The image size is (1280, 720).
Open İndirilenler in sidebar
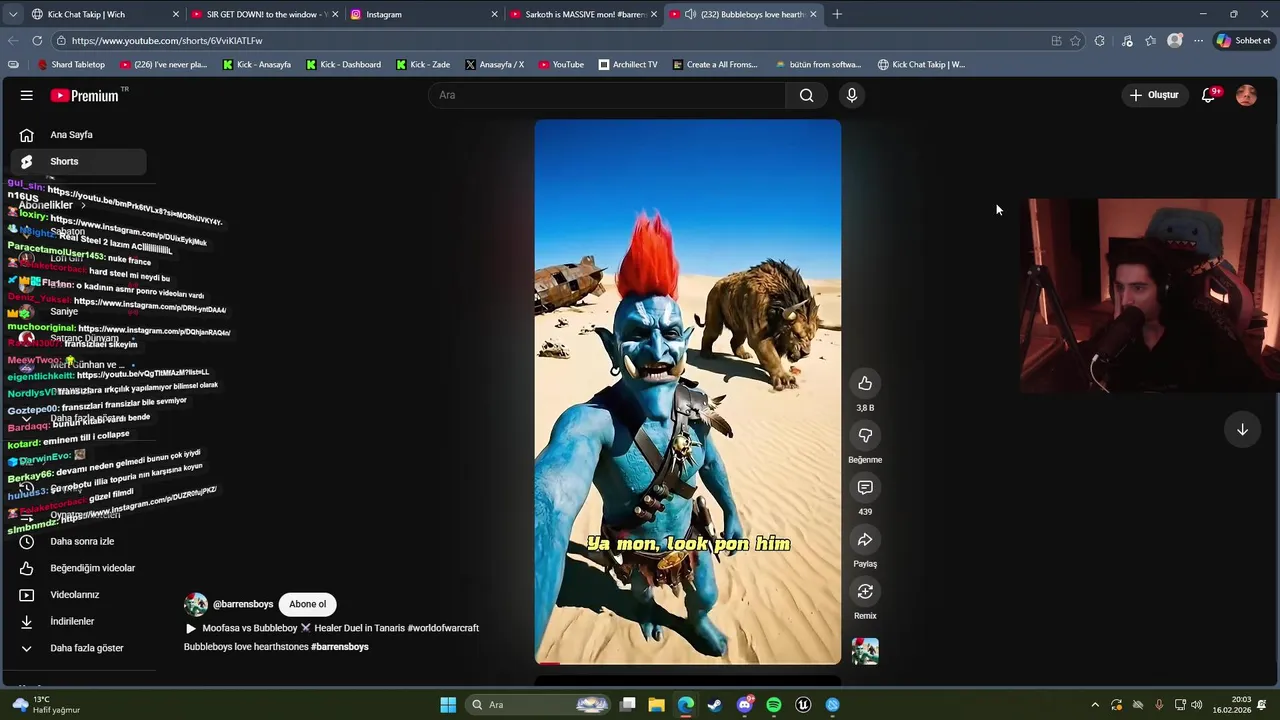[x=78, y=621]
